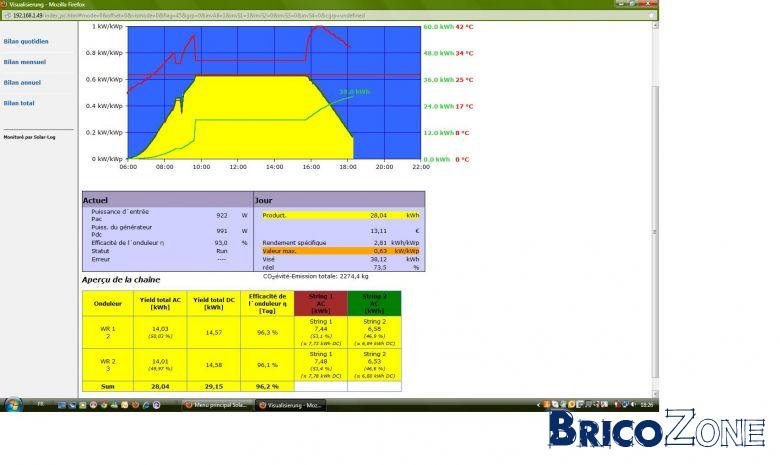The height and width of the screenshot is (465, 780).
Task: Click the Yield total AC column header
Action: click(x=160, y=303)
